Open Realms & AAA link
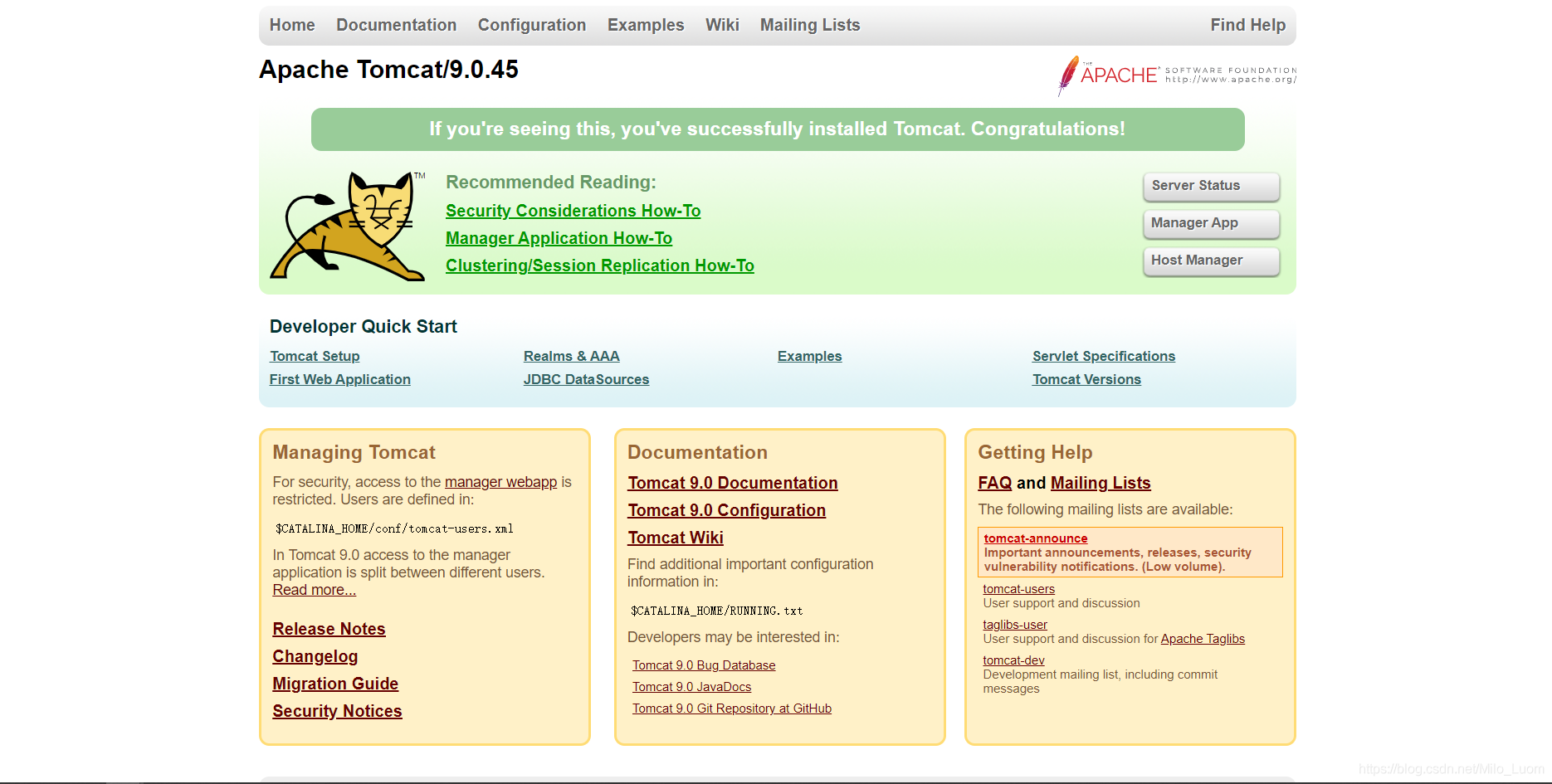The width and height of the screenshot is (1552, 784). coord(572,356)
